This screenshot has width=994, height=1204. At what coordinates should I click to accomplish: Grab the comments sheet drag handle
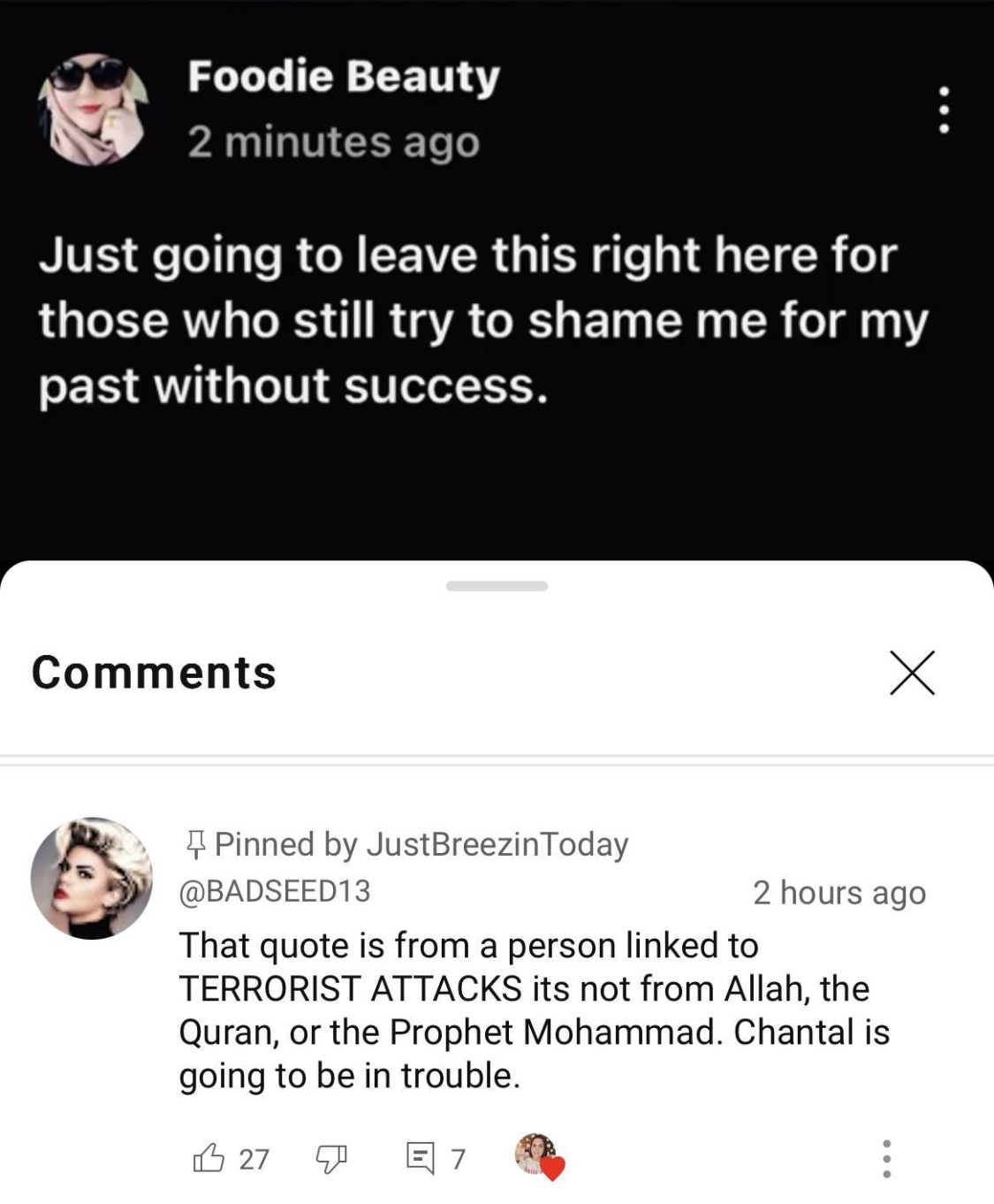click(497, 586)
